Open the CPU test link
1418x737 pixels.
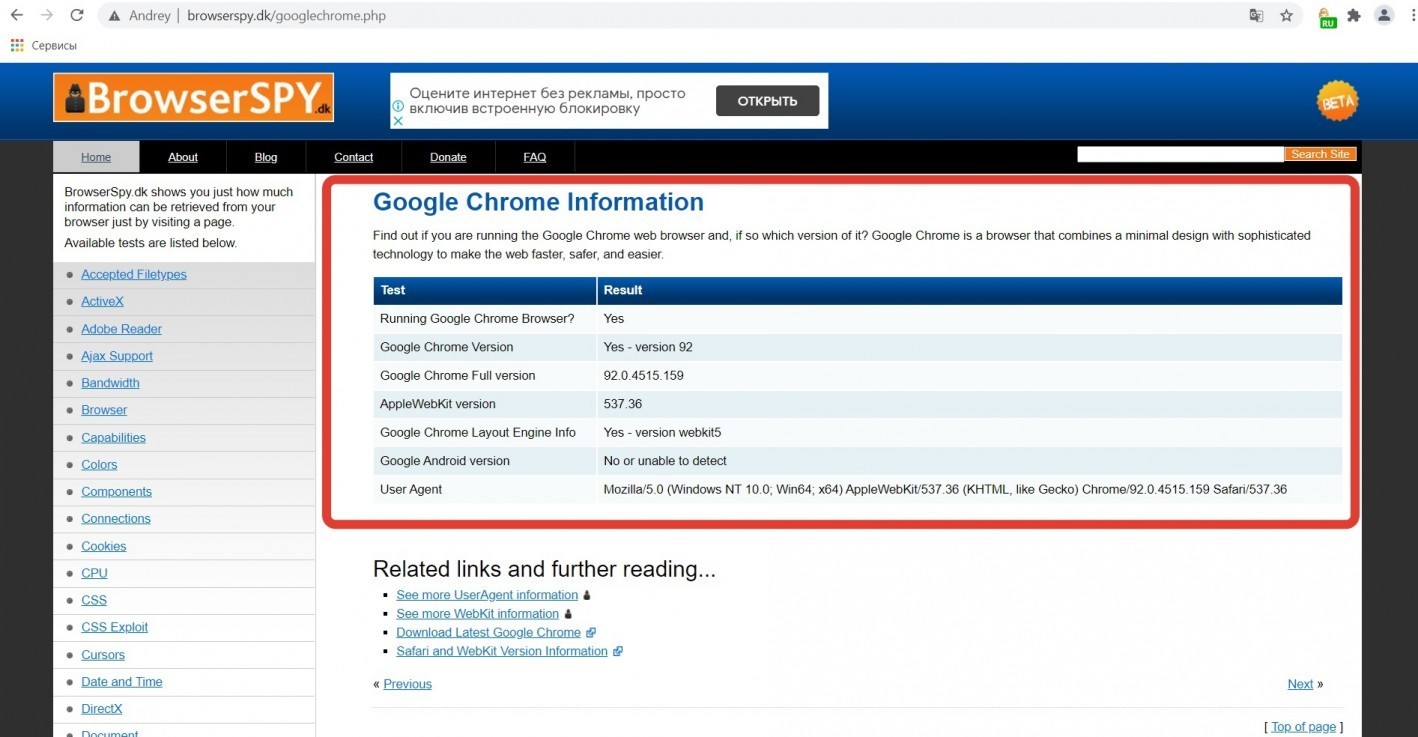[x=94, y=573]
